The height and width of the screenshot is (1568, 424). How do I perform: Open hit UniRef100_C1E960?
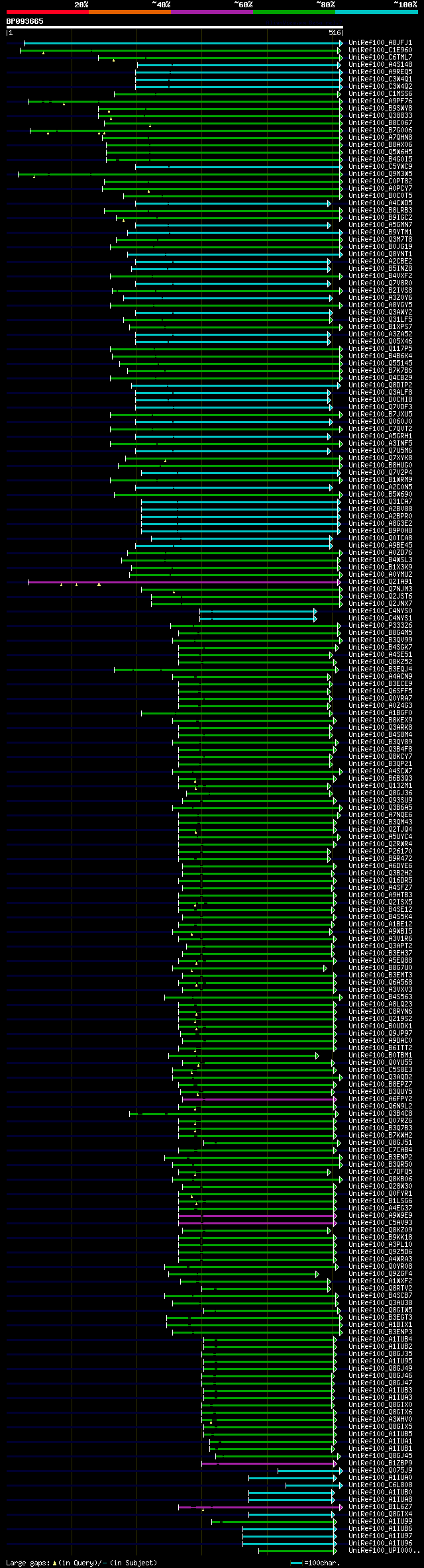point(380,50)
